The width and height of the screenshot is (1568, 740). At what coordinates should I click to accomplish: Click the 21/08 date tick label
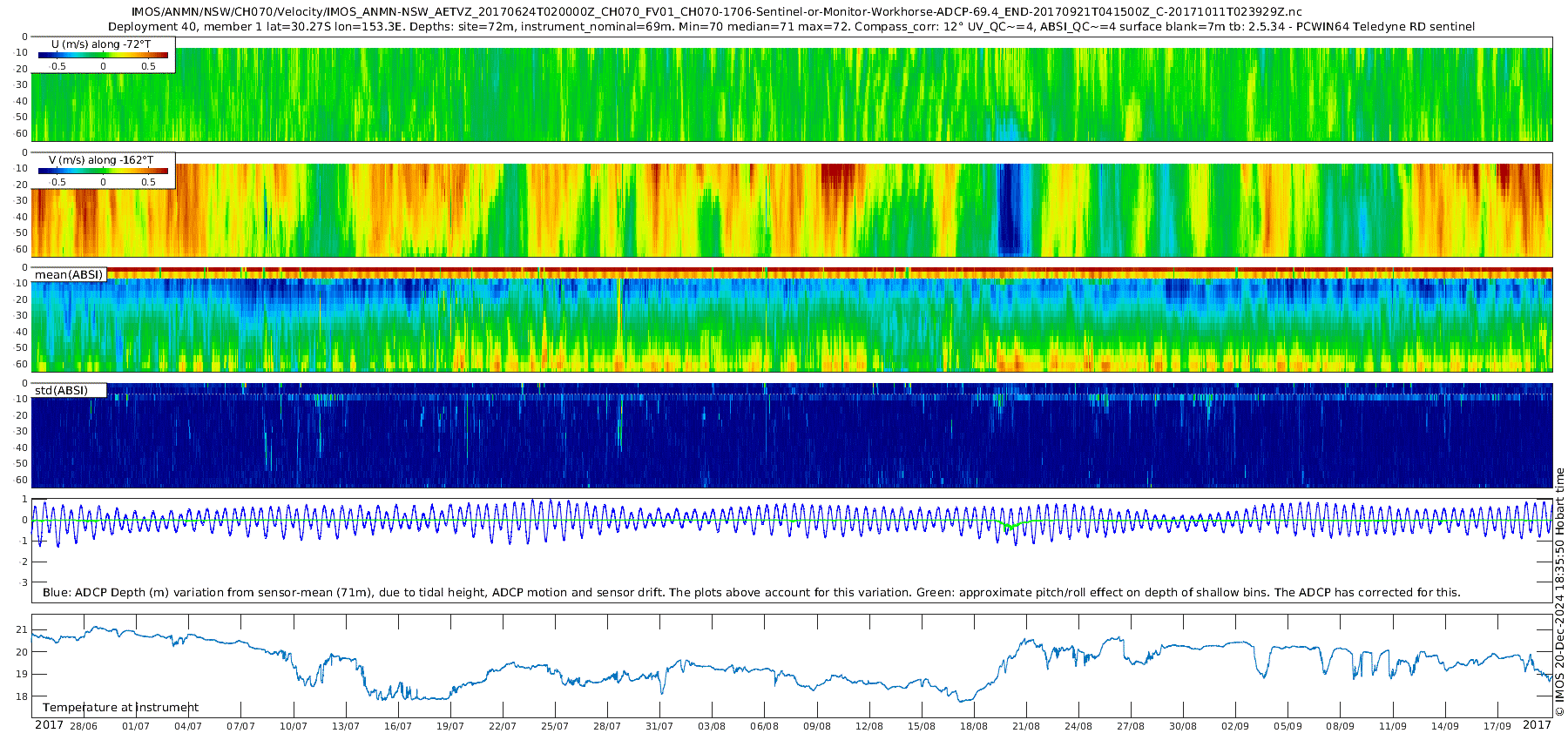pos(1026,726)
